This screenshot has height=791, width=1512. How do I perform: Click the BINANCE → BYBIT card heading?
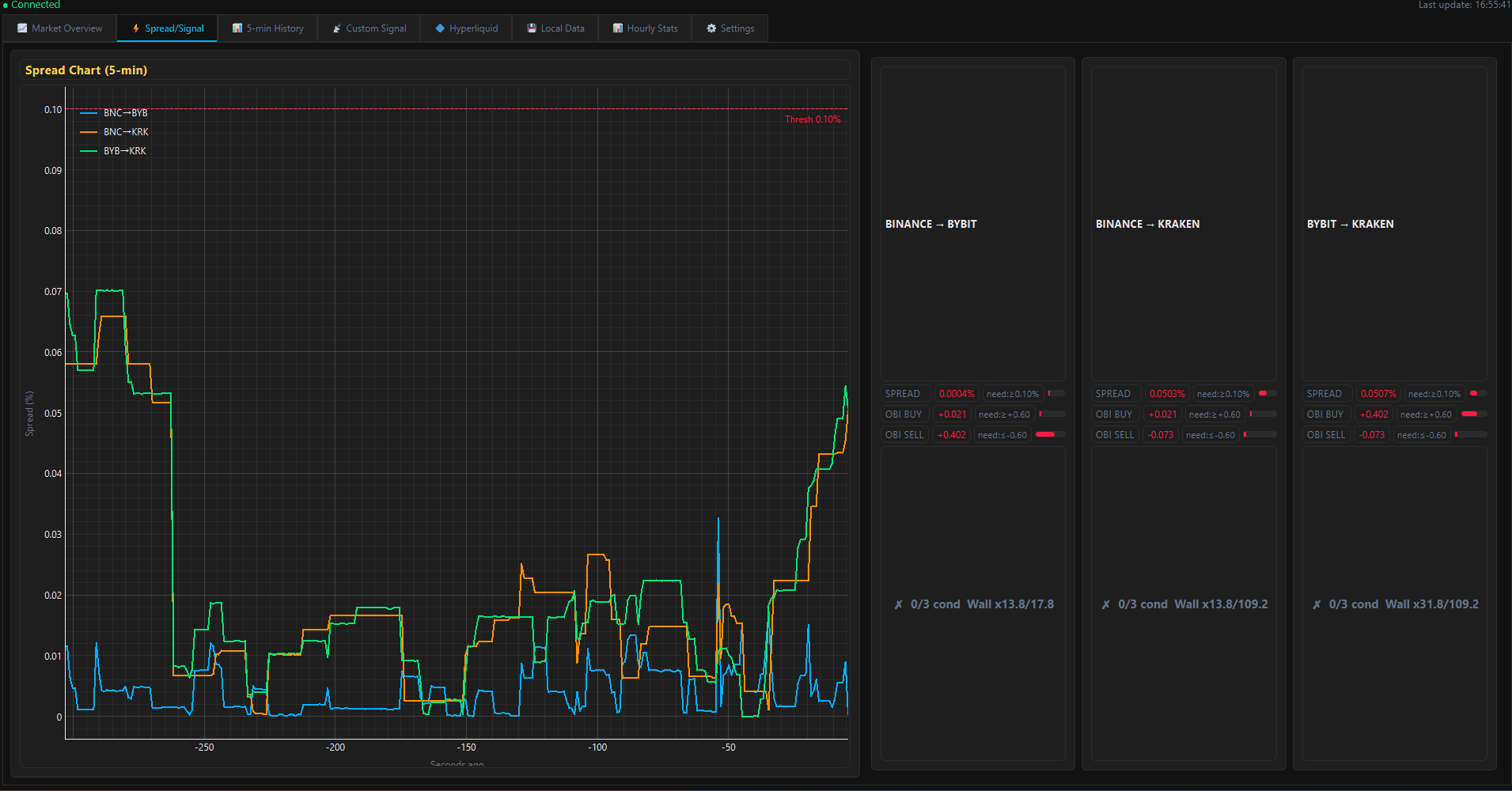[x=931, y=225]
